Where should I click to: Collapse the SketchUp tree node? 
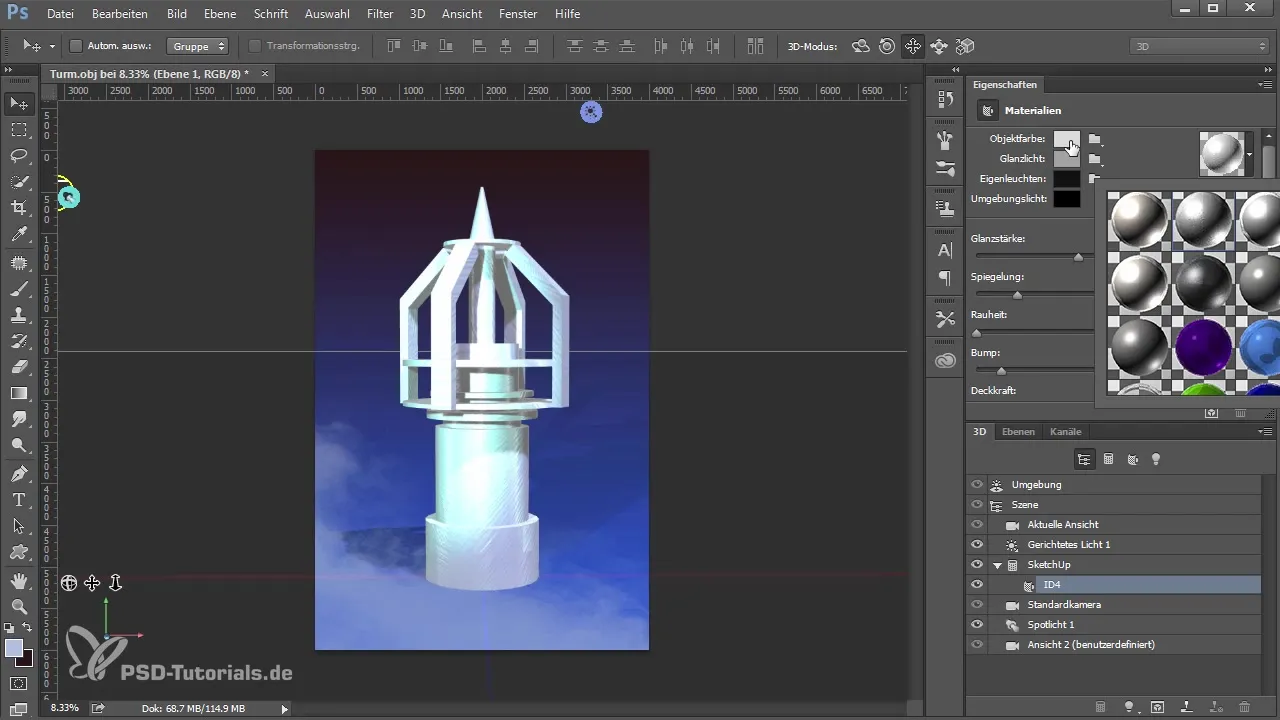pyautogui.click(x=997, y=565)
